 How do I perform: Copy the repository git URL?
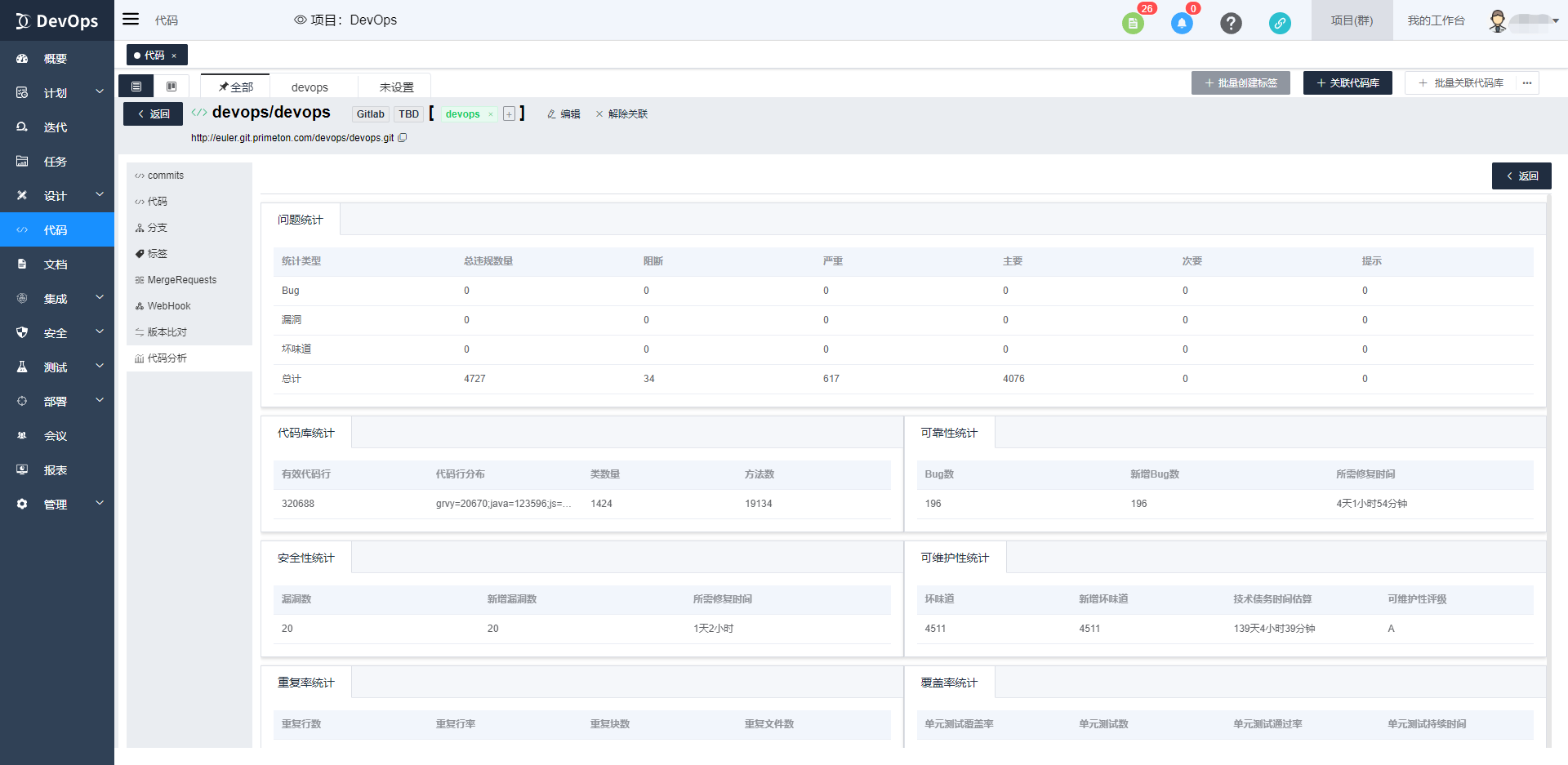coord(403,138)
